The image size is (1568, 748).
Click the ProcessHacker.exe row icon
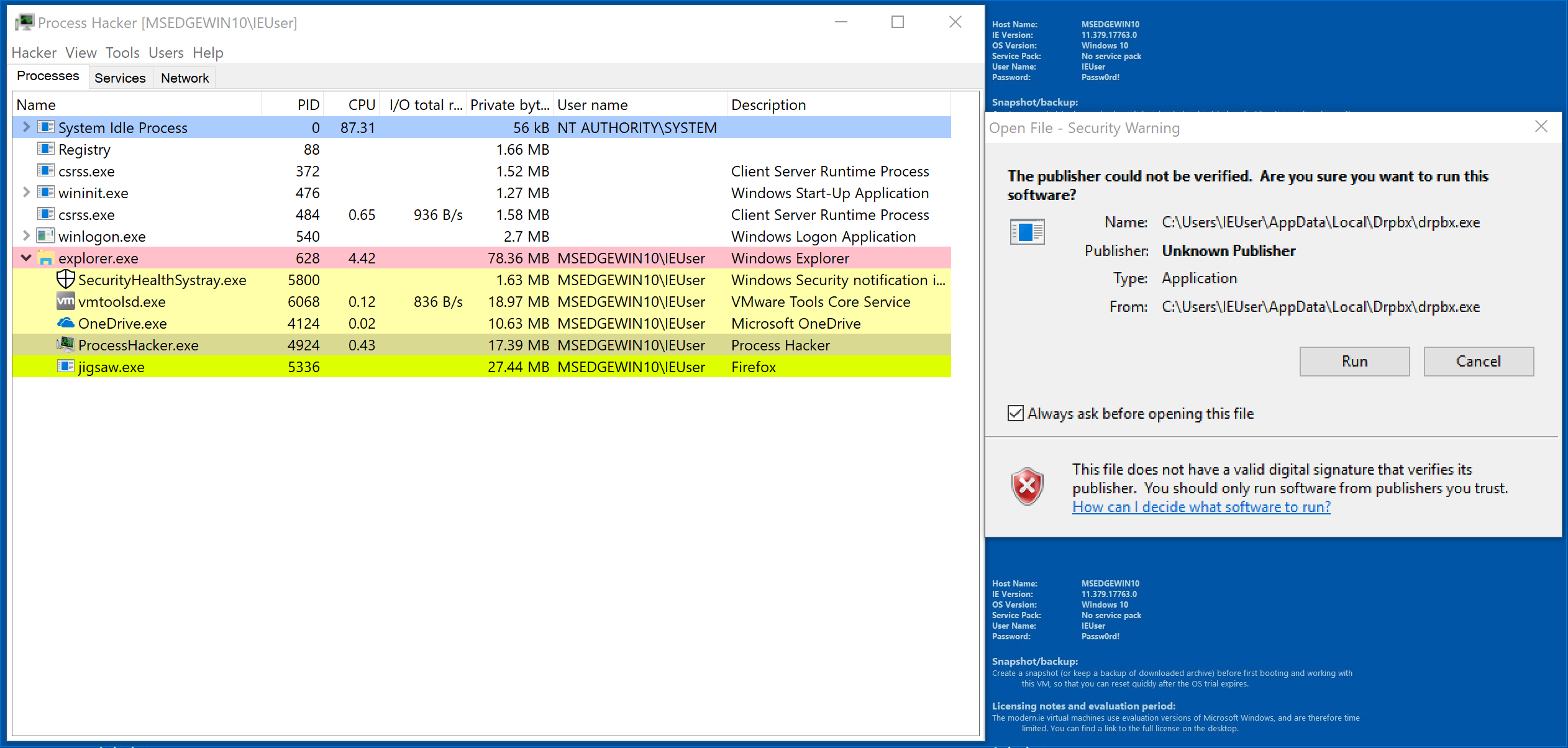point(66,344)
